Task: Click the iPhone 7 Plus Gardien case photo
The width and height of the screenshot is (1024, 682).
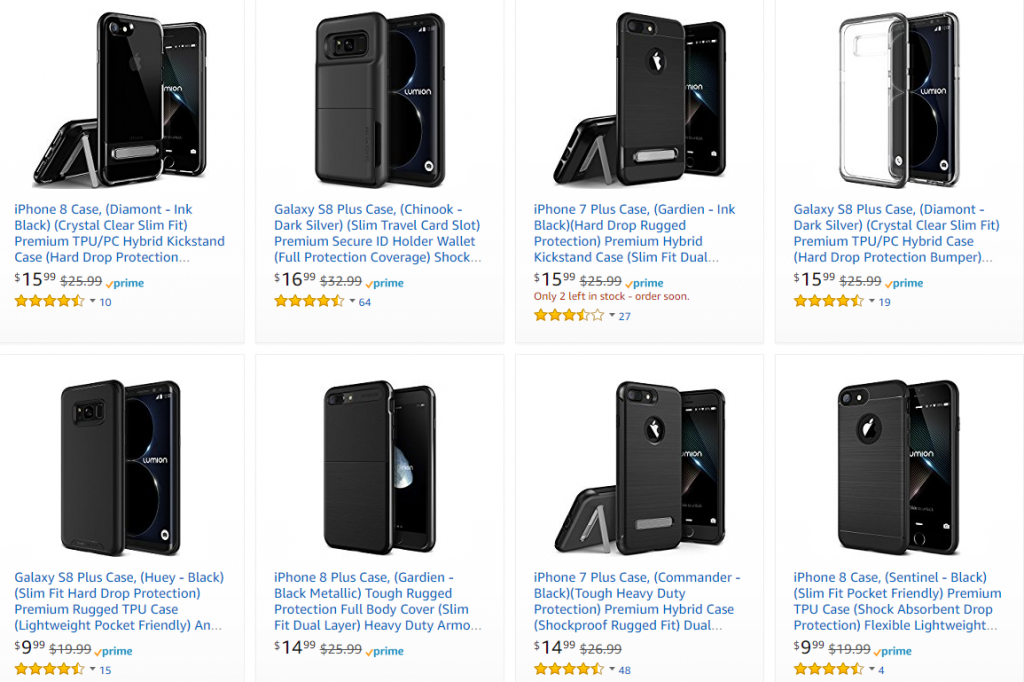Action: point(640,98)
